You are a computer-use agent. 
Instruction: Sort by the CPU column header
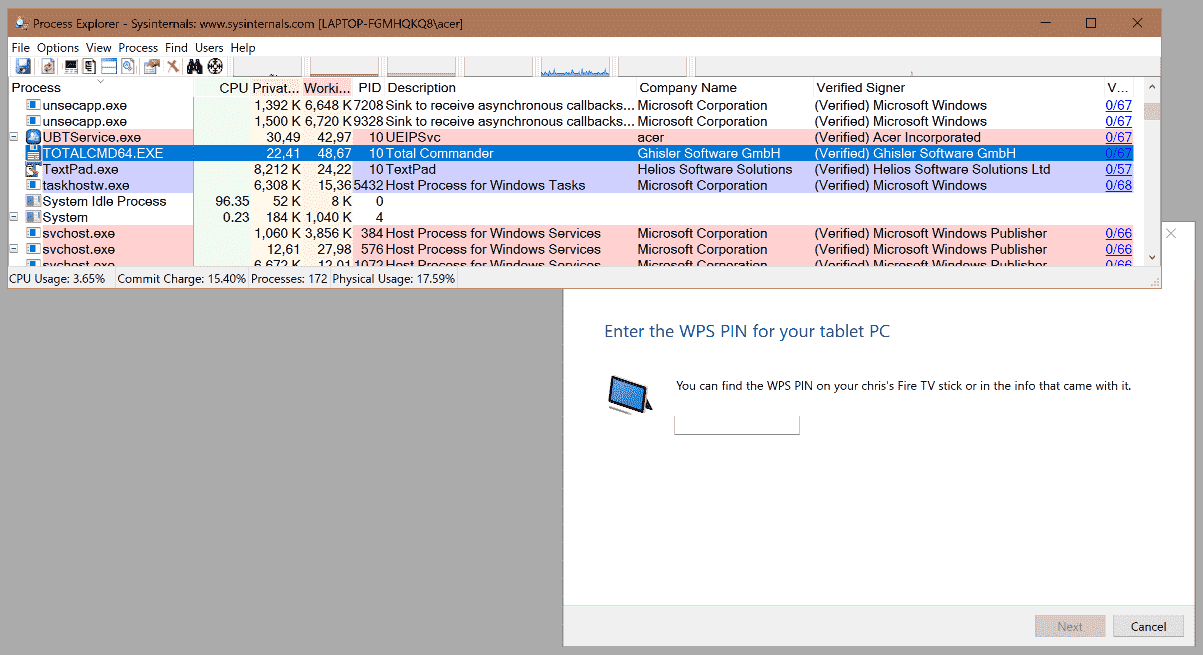[x=221, y=88]
